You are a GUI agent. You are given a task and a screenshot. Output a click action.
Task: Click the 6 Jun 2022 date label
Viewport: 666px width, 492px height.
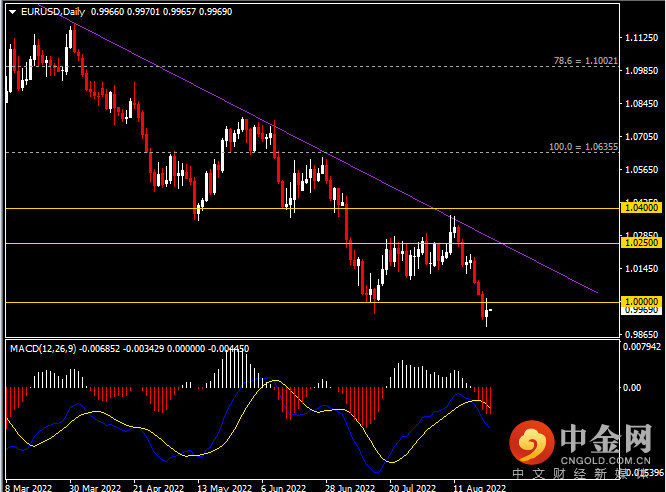[283, 488]
